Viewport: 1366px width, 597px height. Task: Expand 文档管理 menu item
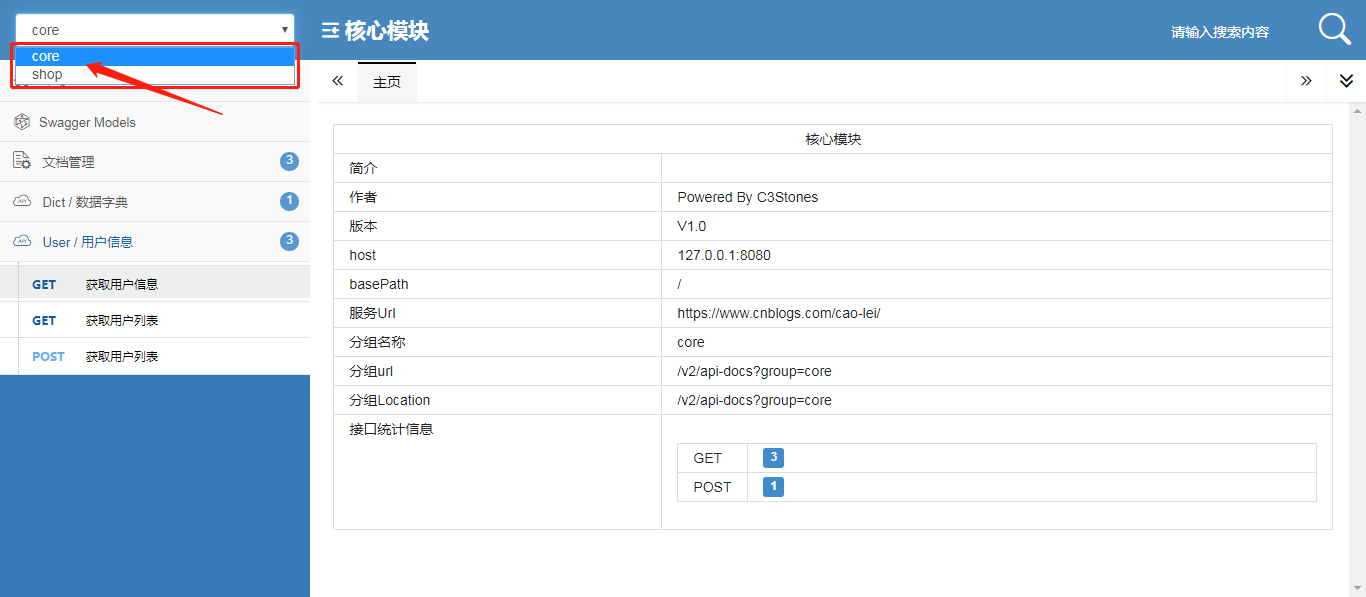point(155,162)
